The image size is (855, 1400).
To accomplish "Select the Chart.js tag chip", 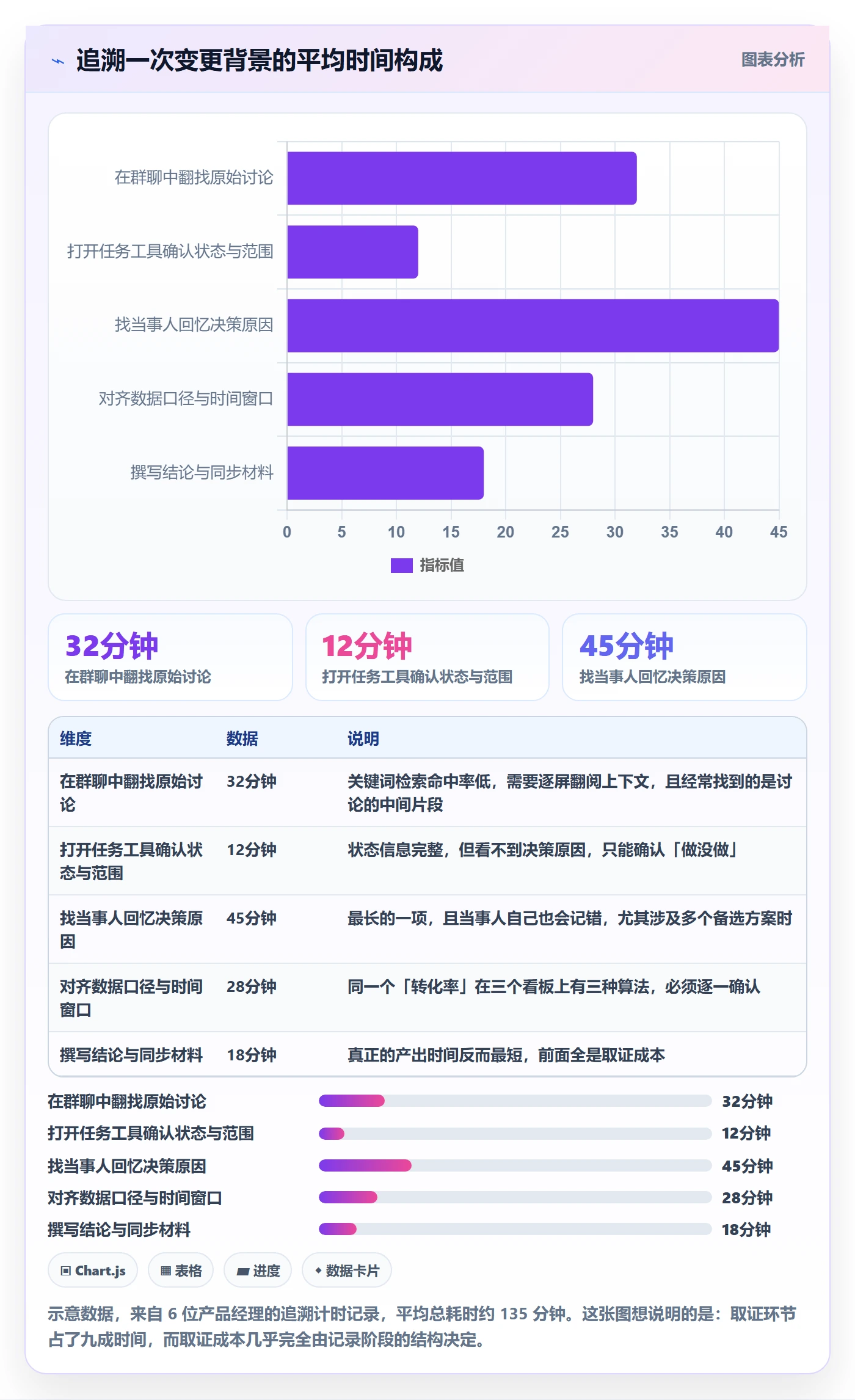I will pos(93,1271).
